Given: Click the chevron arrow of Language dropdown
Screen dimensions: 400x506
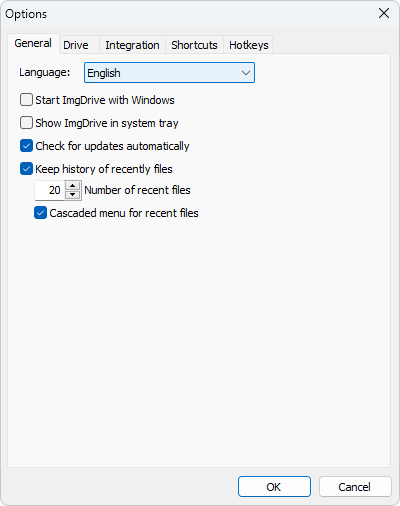Looking at the screenshot, I should (x=246, y=73).
